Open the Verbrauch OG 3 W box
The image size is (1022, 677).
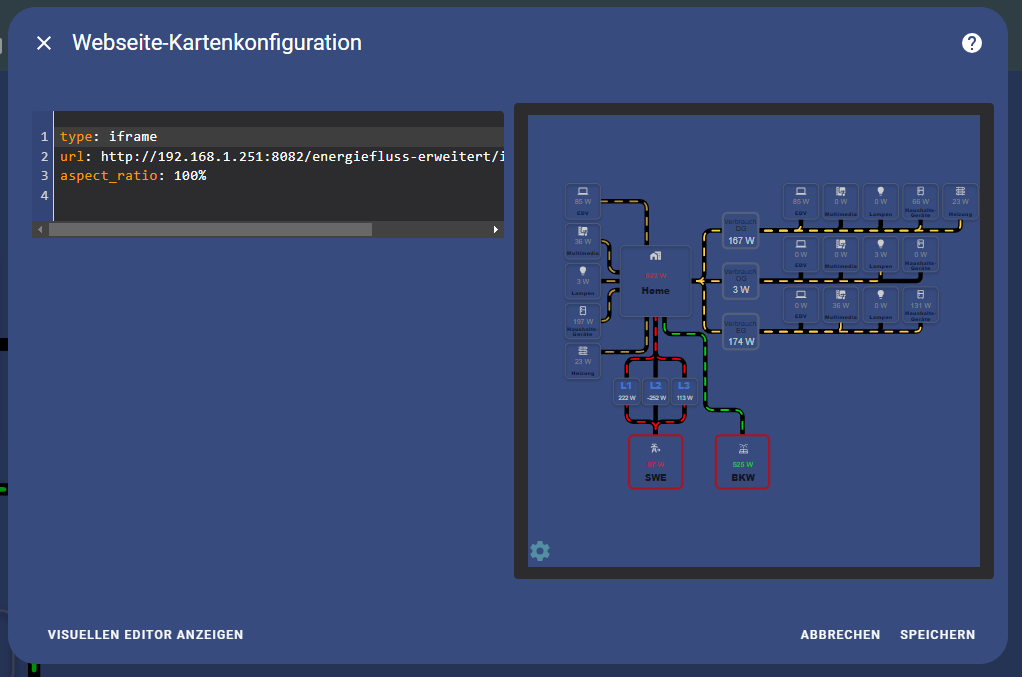[740, 281]
